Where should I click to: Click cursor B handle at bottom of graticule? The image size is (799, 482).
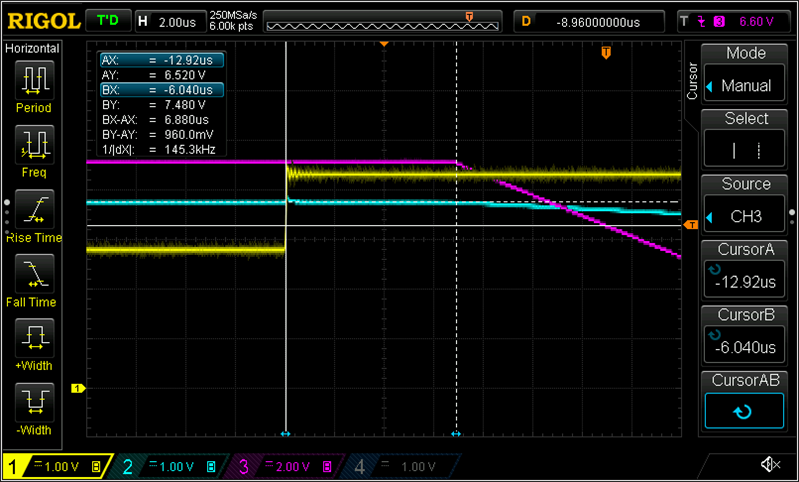coord(456,434)
